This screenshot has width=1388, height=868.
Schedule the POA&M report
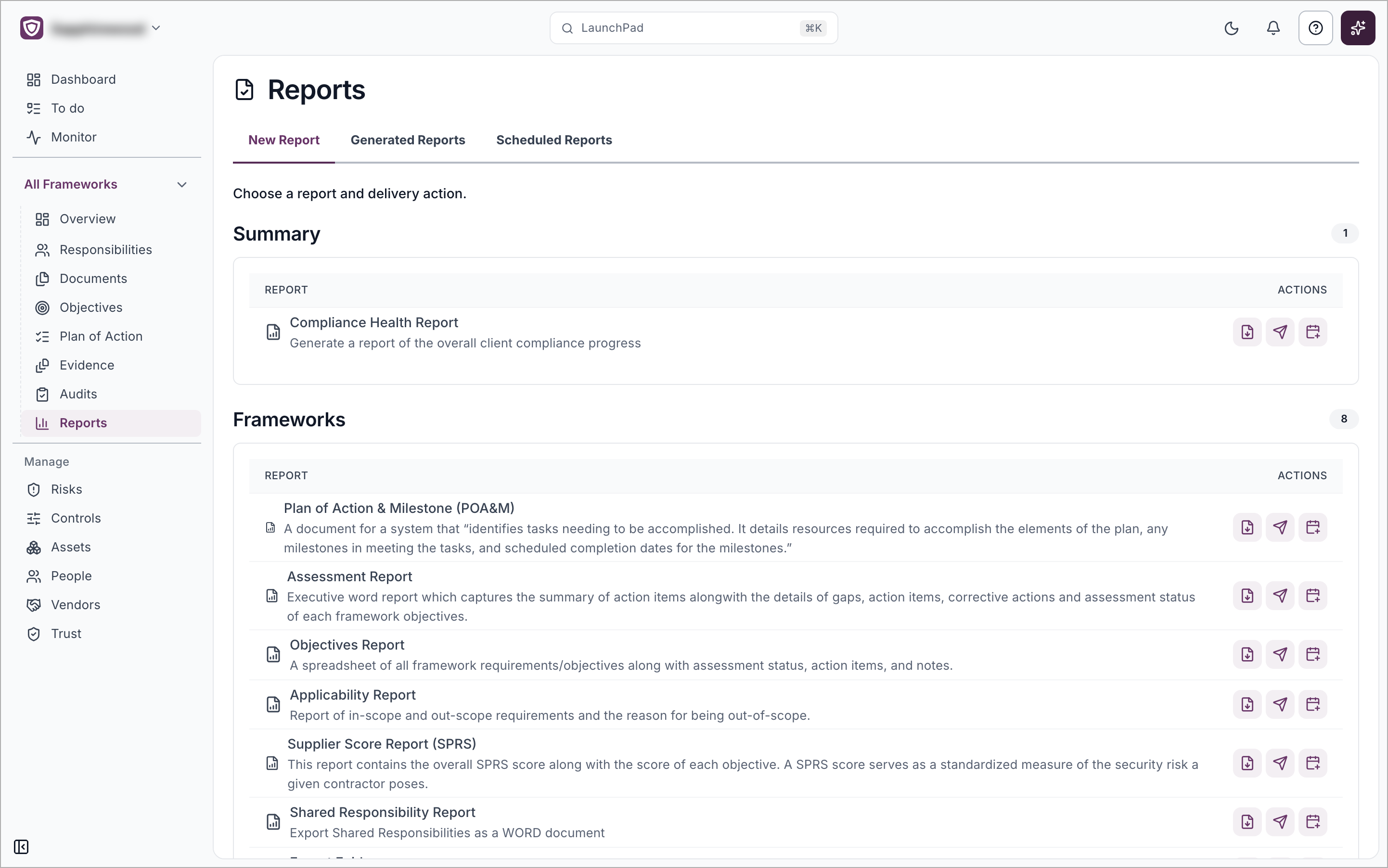click(1313, 527)
